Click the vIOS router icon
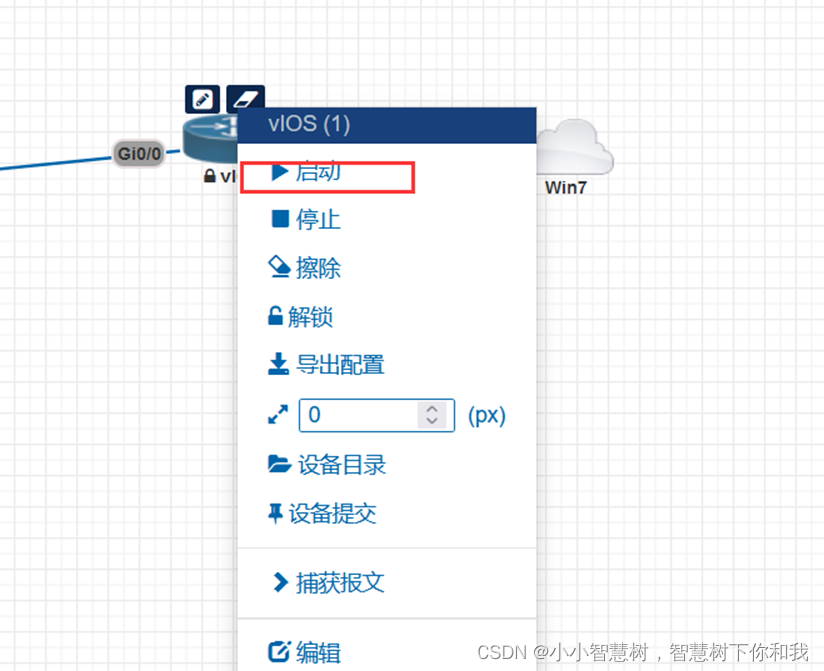The height and width of the screenshot is (671, 824). coord(210,138)
